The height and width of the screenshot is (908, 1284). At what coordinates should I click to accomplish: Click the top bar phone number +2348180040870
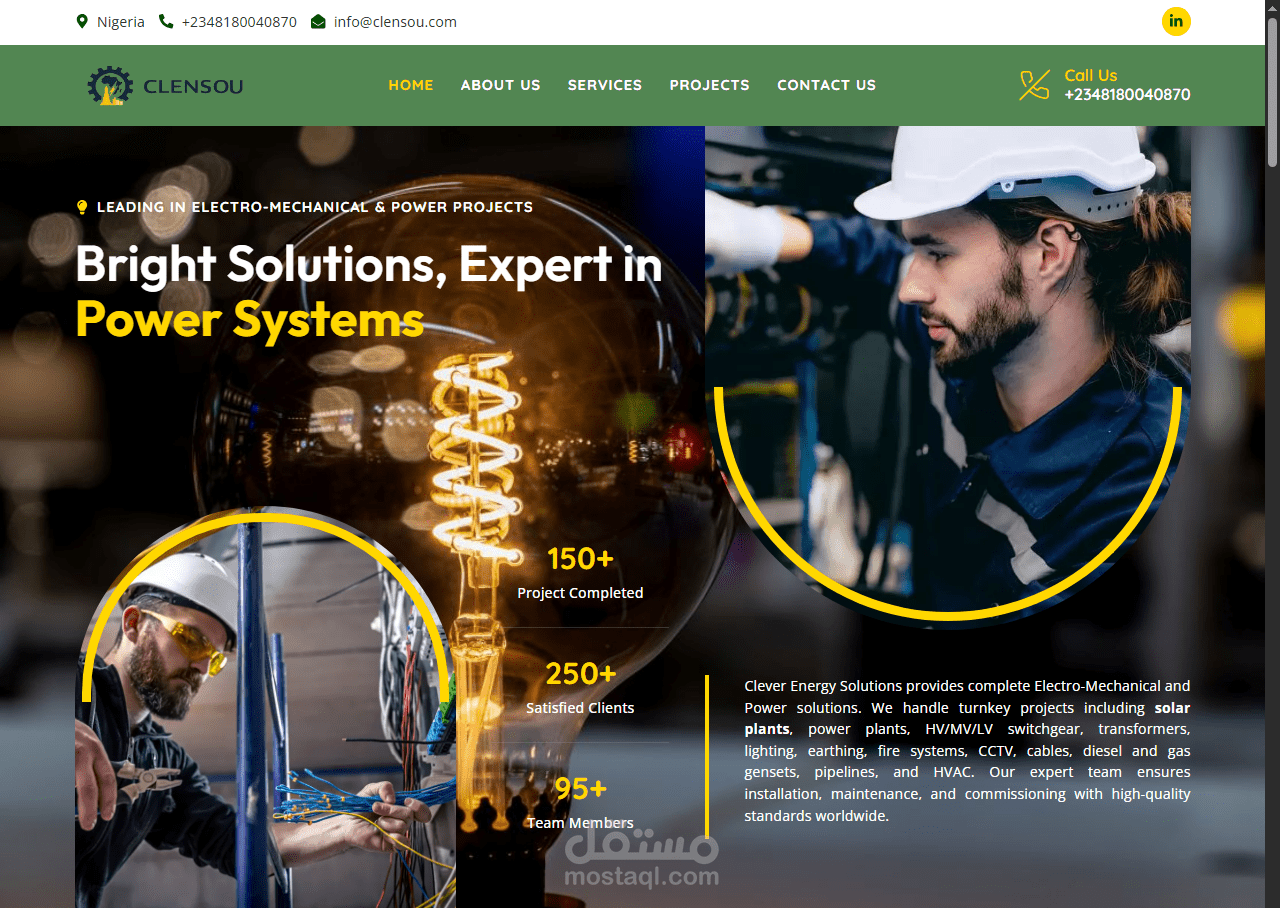tap(239, 21)
